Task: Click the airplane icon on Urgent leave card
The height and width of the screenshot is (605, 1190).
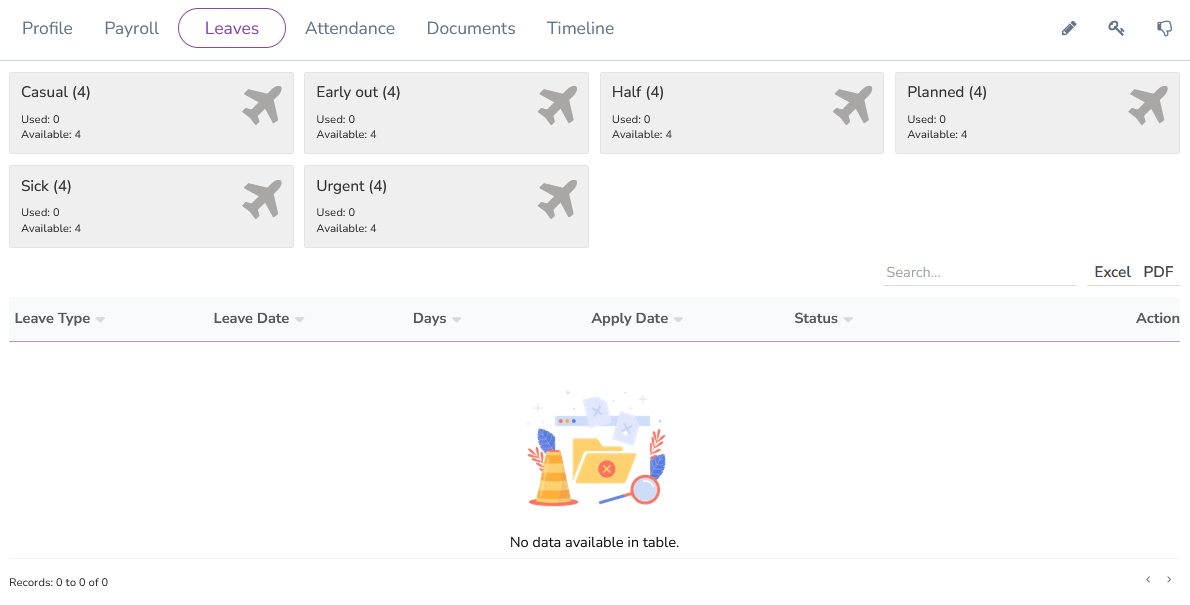Action: pyautogui.click(x=558, y=198)
